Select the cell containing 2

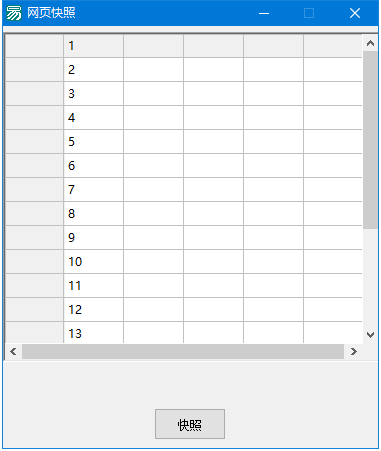(93, 70)
